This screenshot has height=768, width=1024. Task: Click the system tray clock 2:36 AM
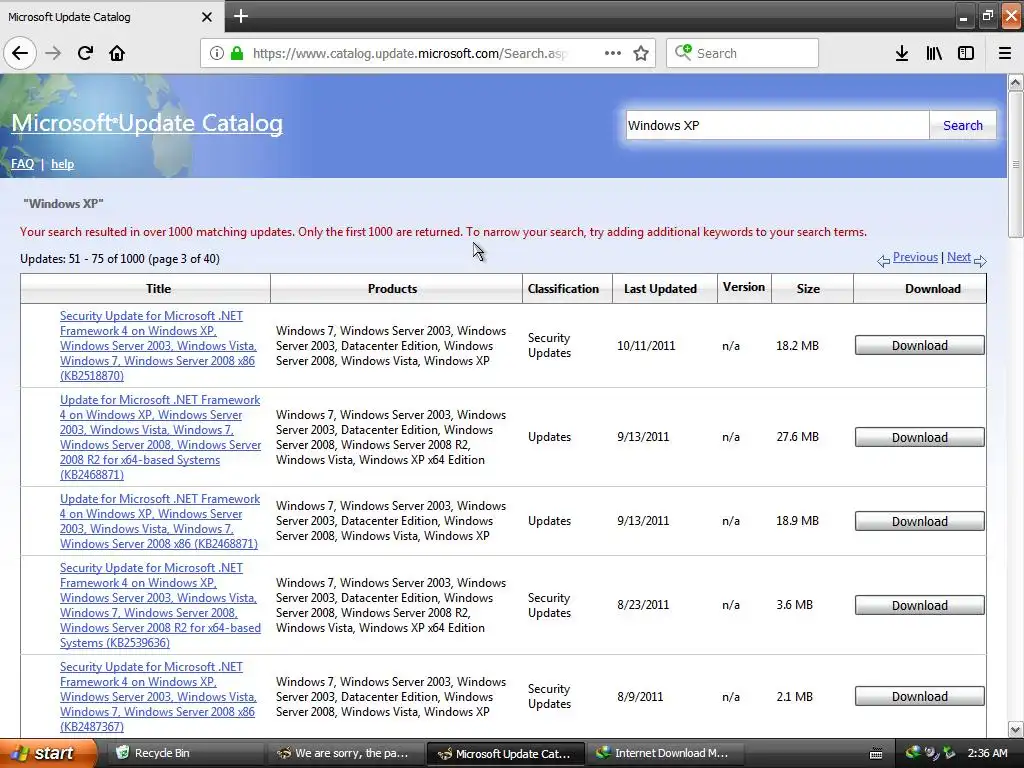coord(987,753)
